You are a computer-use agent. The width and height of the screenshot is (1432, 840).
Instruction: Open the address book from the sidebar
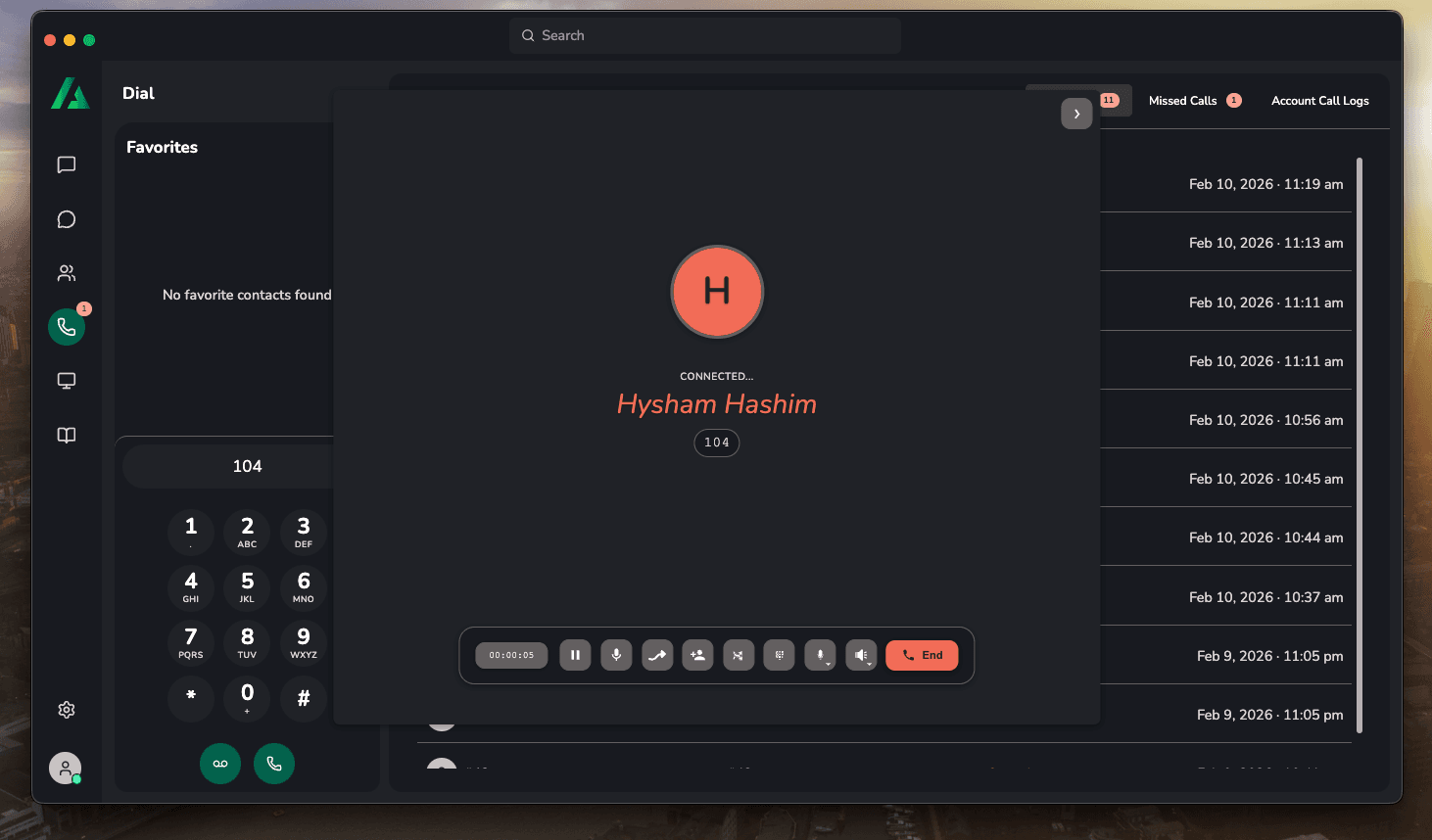pyautogui.click(x=66, y=435)
